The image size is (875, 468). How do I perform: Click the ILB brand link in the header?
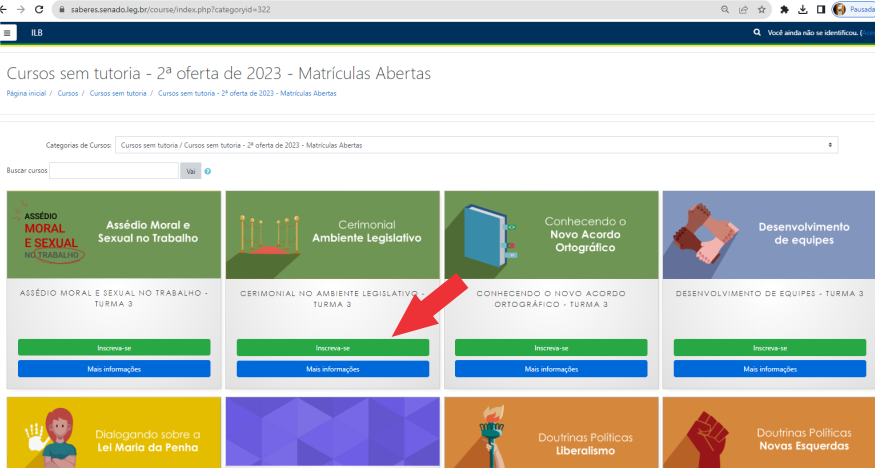tap(37, 33)
